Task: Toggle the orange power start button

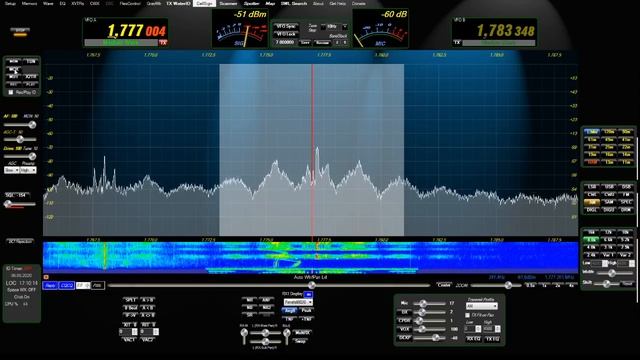Action: pos(20,32)
